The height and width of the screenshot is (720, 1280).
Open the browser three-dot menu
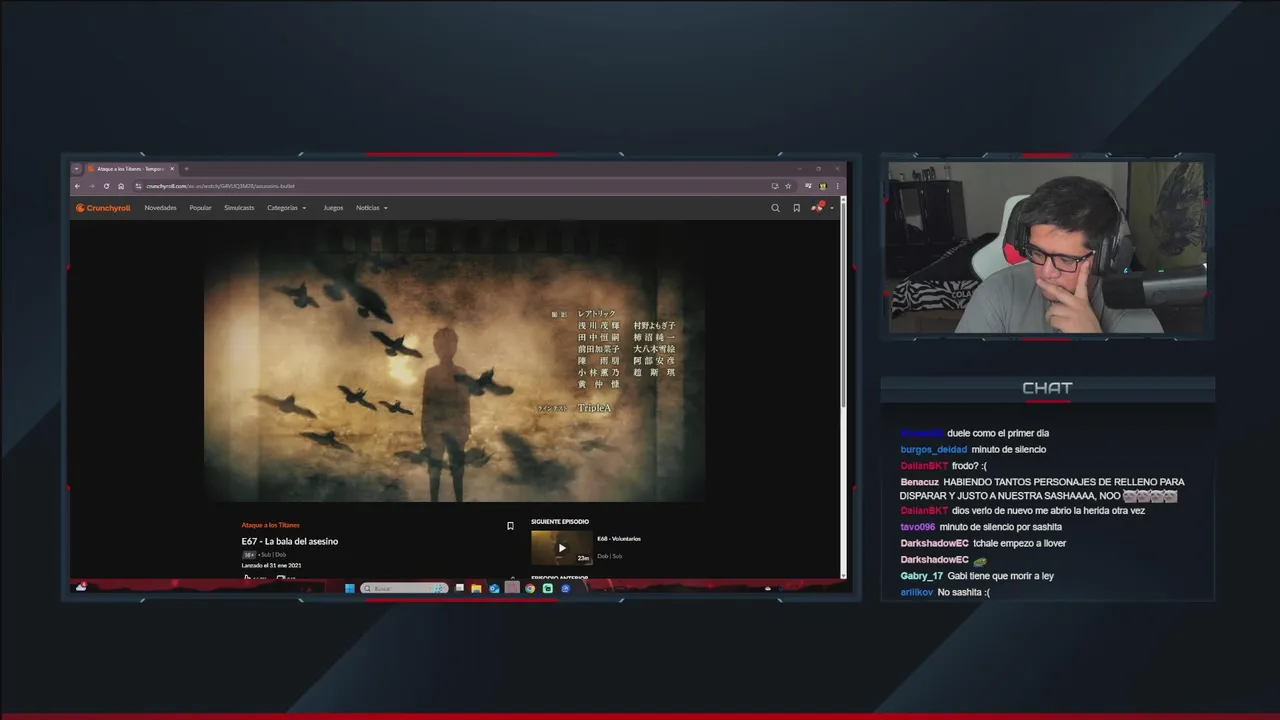coord(838,186)
